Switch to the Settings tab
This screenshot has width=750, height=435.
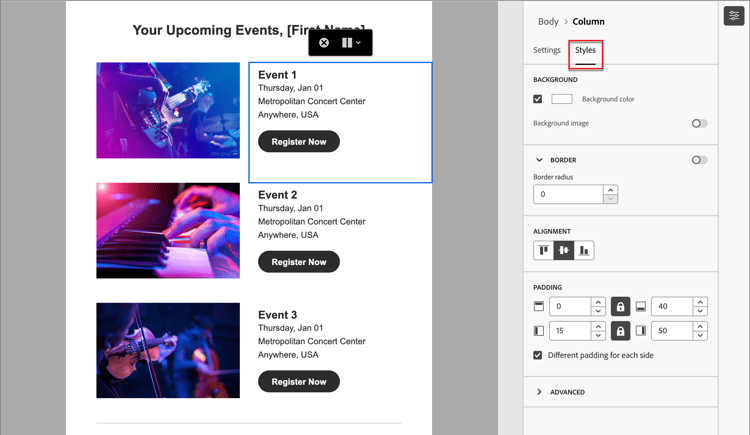(547, 50)
